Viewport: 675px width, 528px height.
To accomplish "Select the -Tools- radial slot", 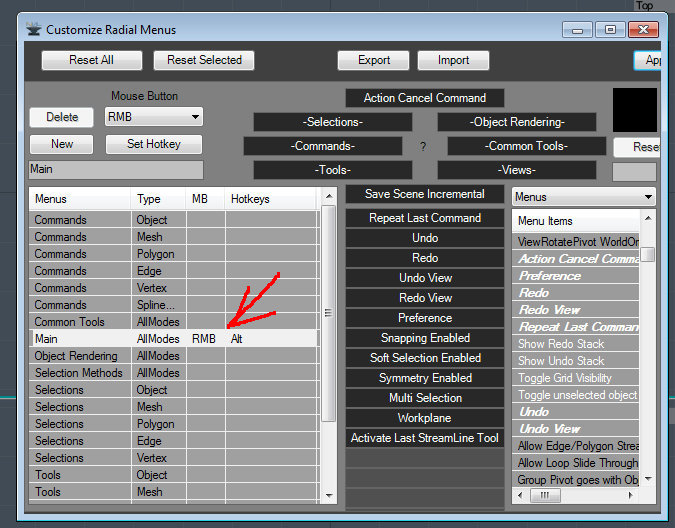I will (333, 170).
